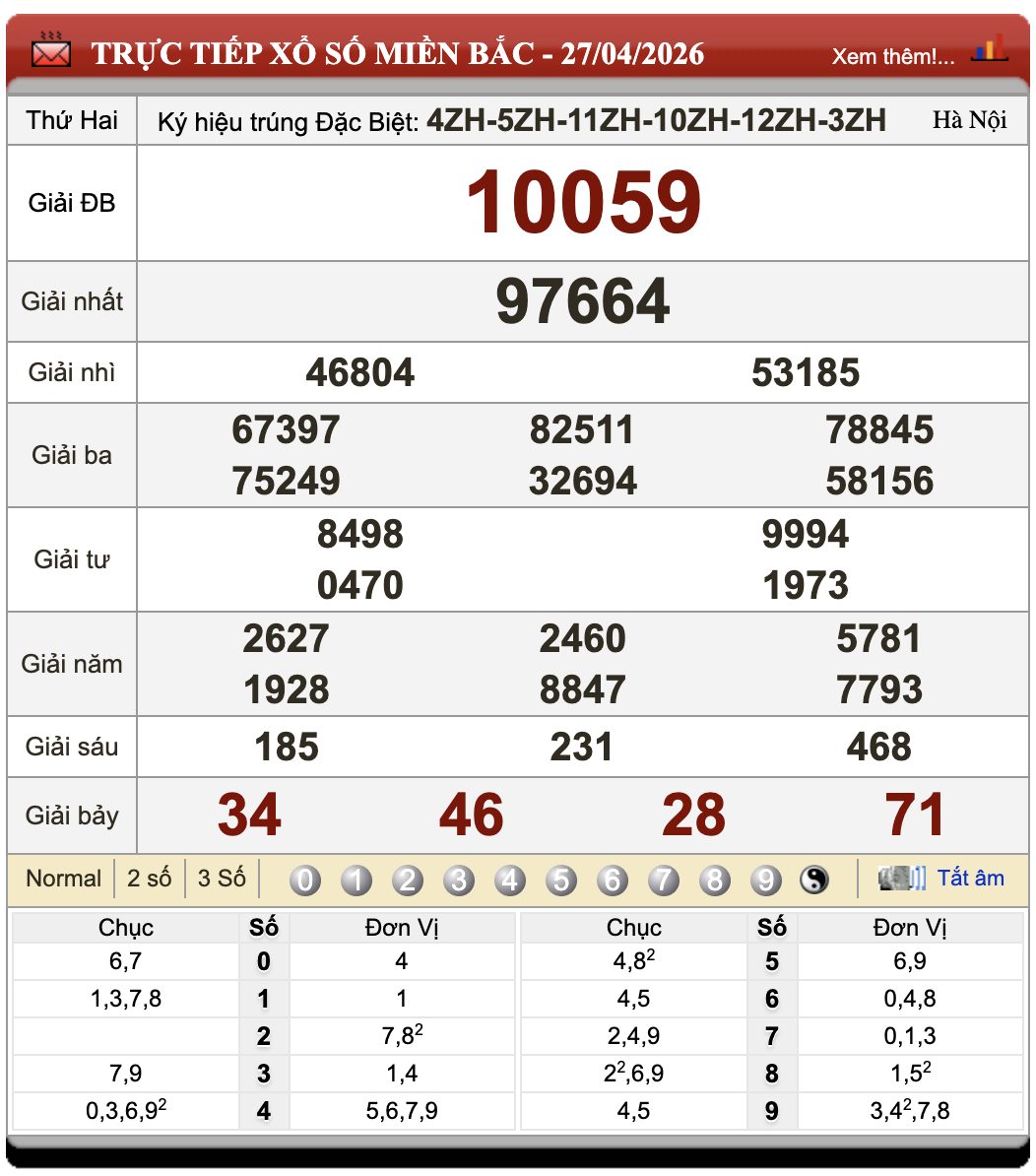Viewport: 1036px width, 1176px height.
Task: Click the Hà Nội label
Action: pyautogui.click(x=971, y=120)
